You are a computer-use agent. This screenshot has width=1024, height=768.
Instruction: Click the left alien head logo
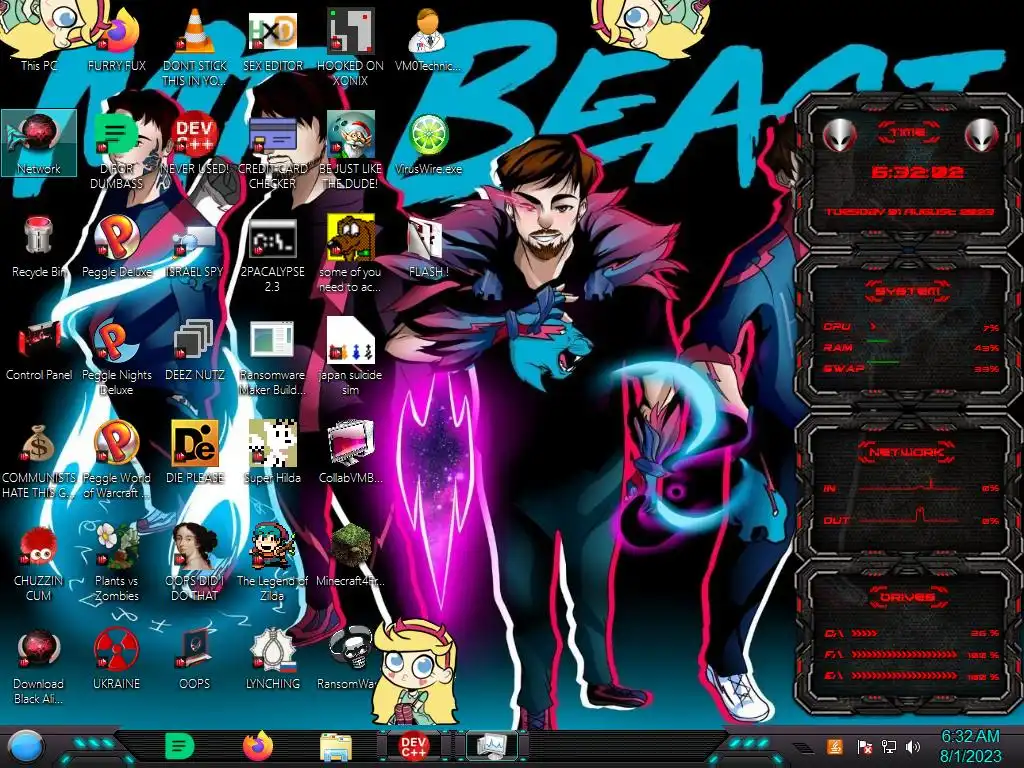click(x=838, y=136)
